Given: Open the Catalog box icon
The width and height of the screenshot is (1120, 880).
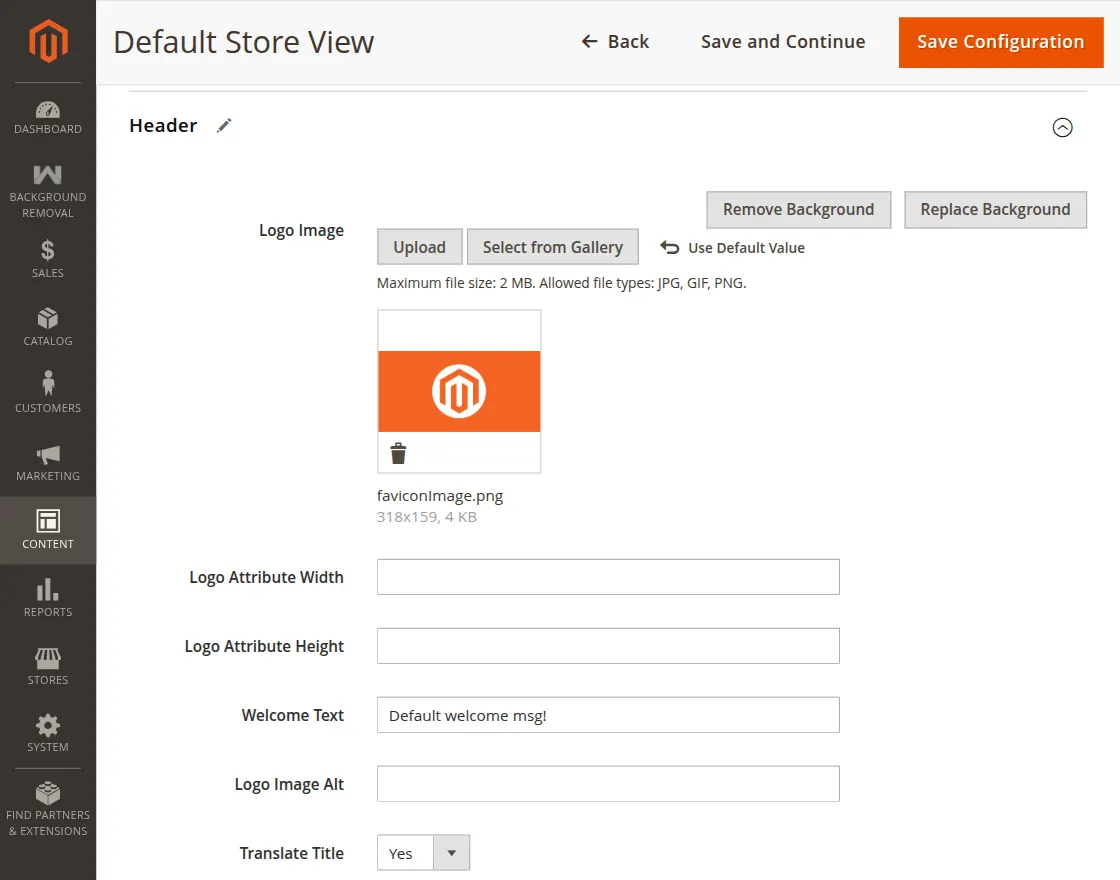Looking at the screenshot, I should point(47,320).
